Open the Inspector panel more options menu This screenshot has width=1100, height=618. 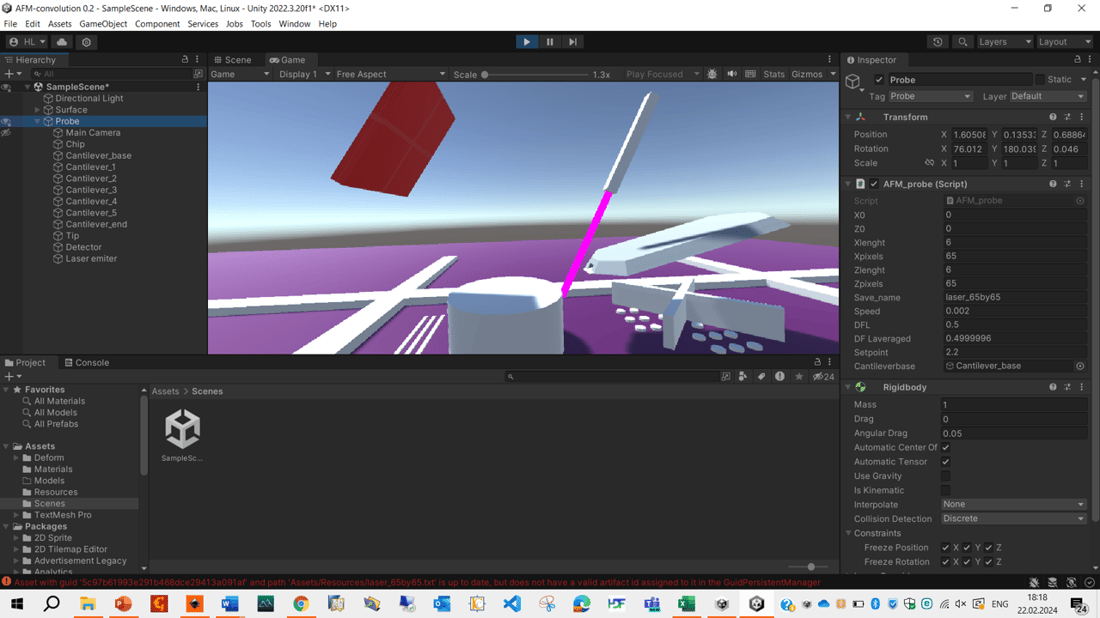(x=1089, y=60)
